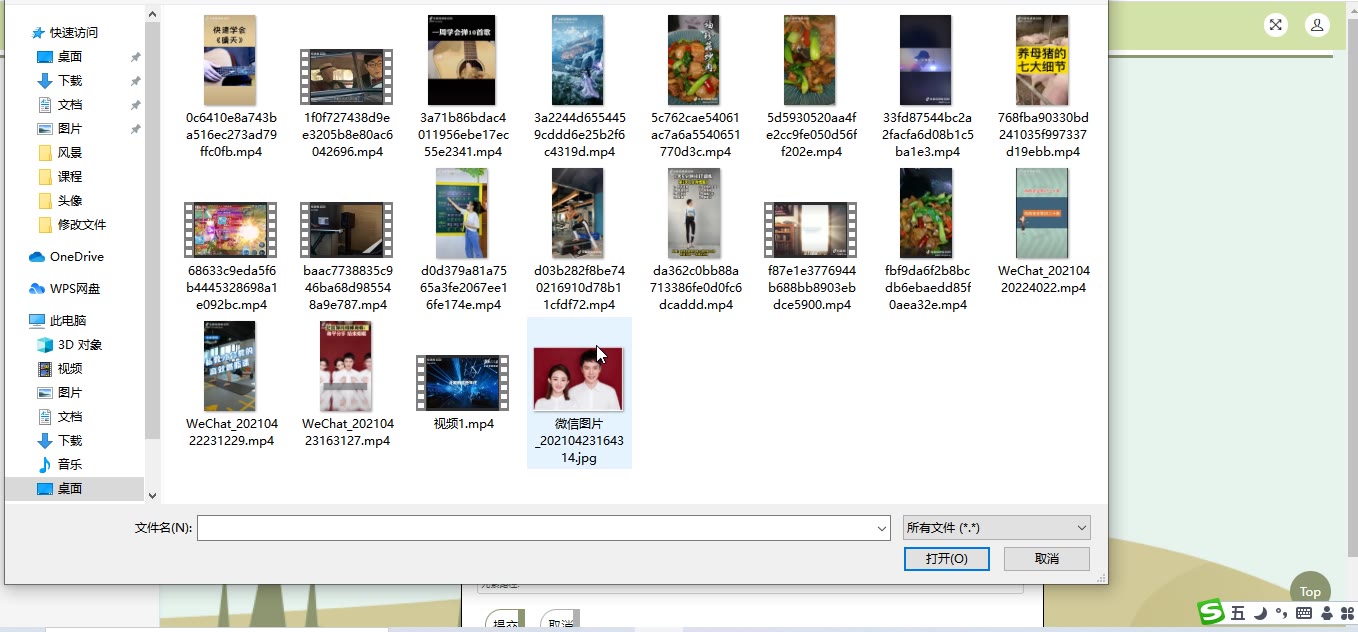Select file 5d5930520aa4fe2cc9fe050d56ff202e.mp4
Viewport: 1358px width, 632px height.
click(810, 87)
